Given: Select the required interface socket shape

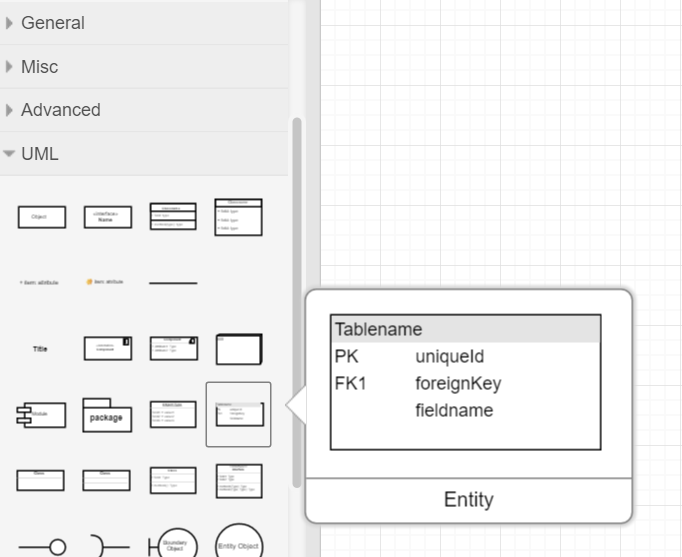Looking at the screenshot, I should coord(110,547).
